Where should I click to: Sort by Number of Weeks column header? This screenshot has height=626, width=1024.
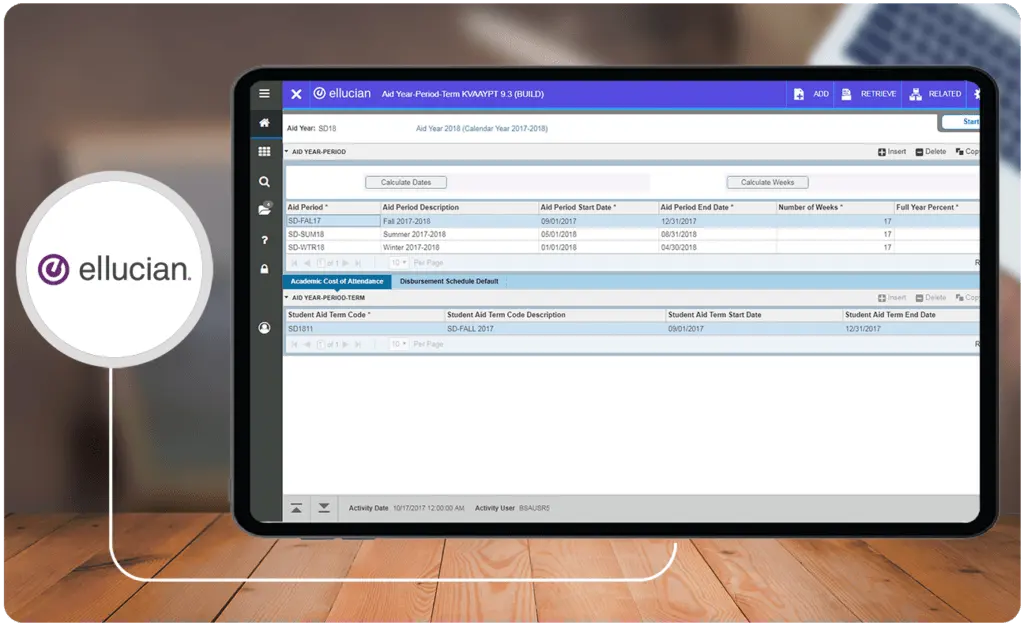click(x=835, y=207)
